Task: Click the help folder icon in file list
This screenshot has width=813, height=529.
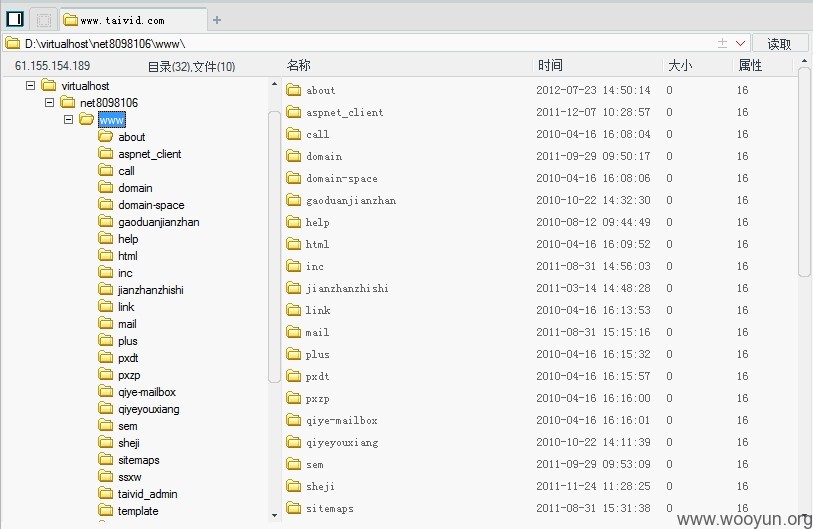Action: pos(293,222)
